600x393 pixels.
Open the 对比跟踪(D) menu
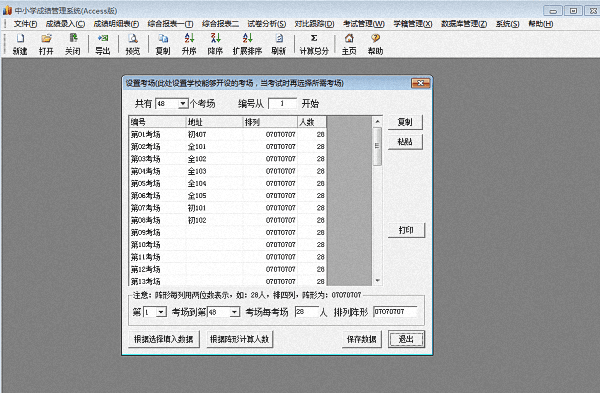pyautogui.click(x=315, y=24)
